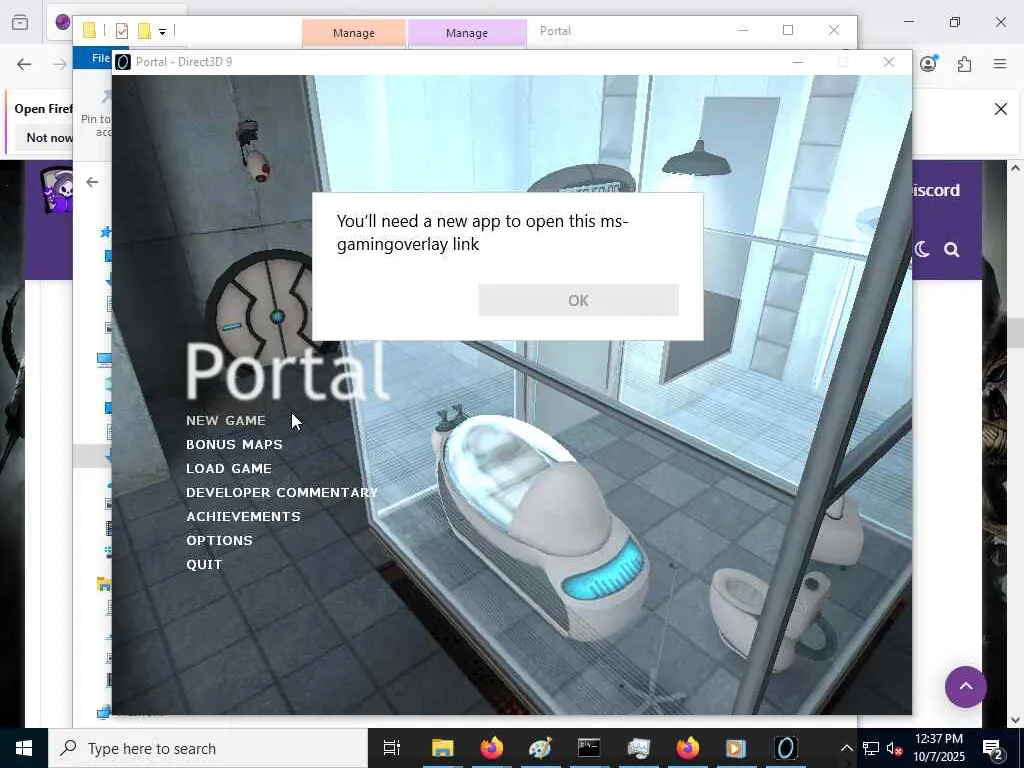Select the open Firefox tab with purple icon
The width and height of the screenshot is (1024, 768).
[x=63, y=22]
